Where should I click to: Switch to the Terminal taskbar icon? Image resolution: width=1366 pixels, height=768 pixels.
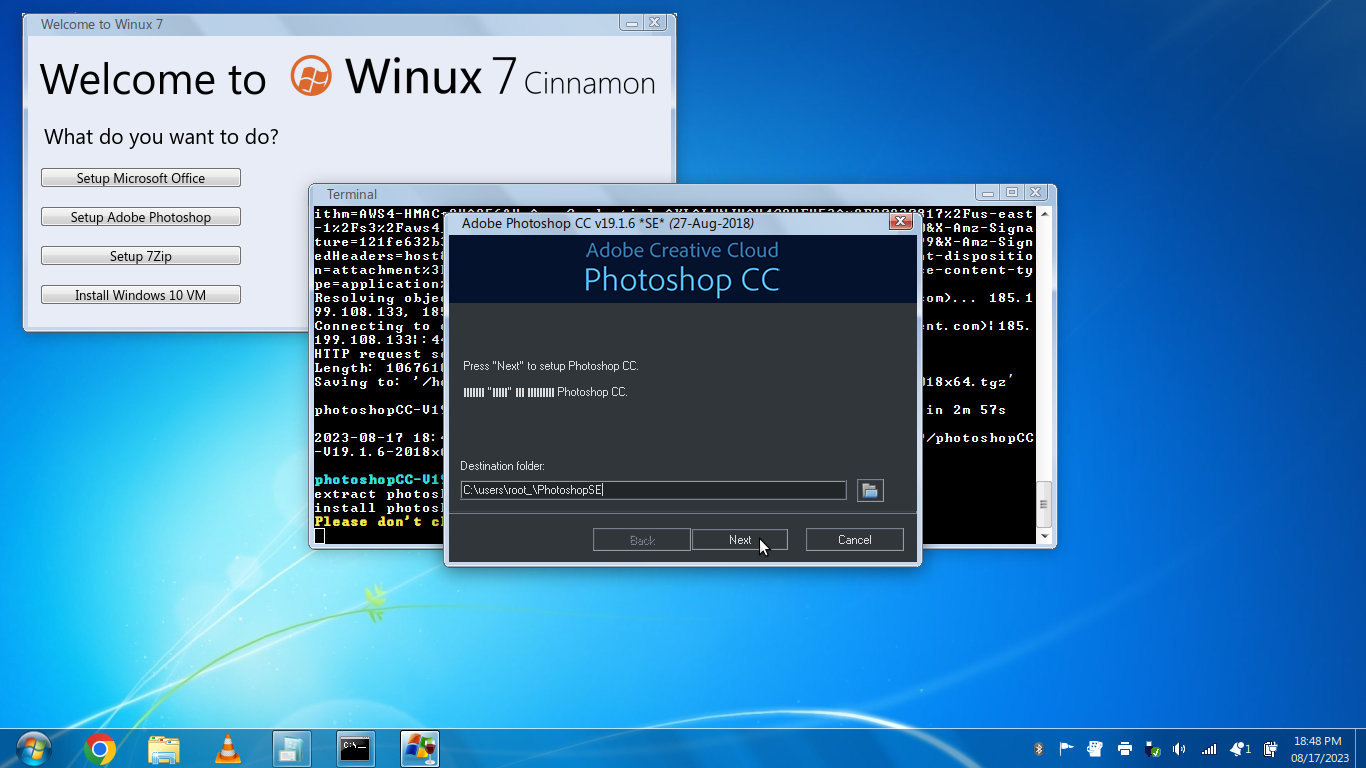tap(356, 748)
